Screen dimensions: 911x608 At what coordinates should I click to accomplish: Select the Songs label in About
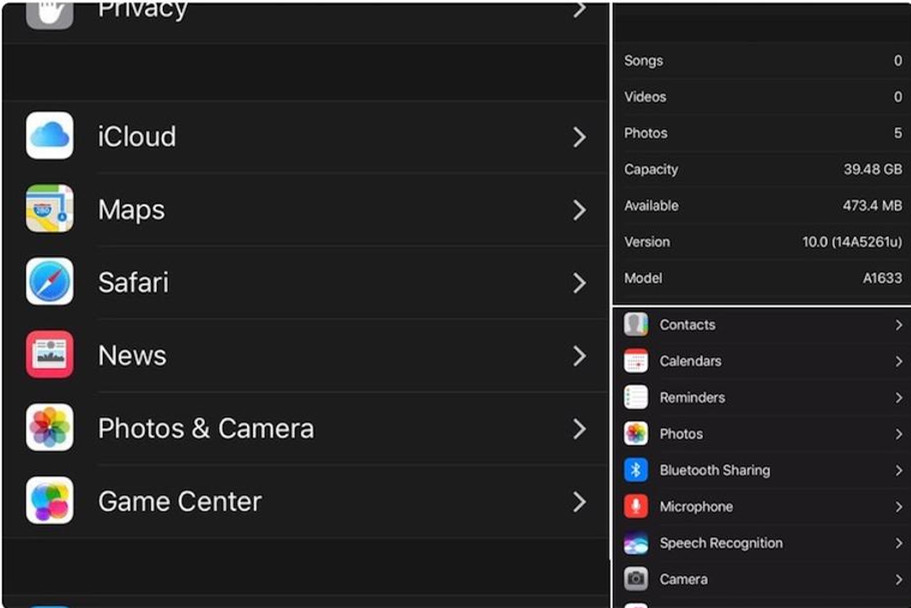click(x=643, y=60)
